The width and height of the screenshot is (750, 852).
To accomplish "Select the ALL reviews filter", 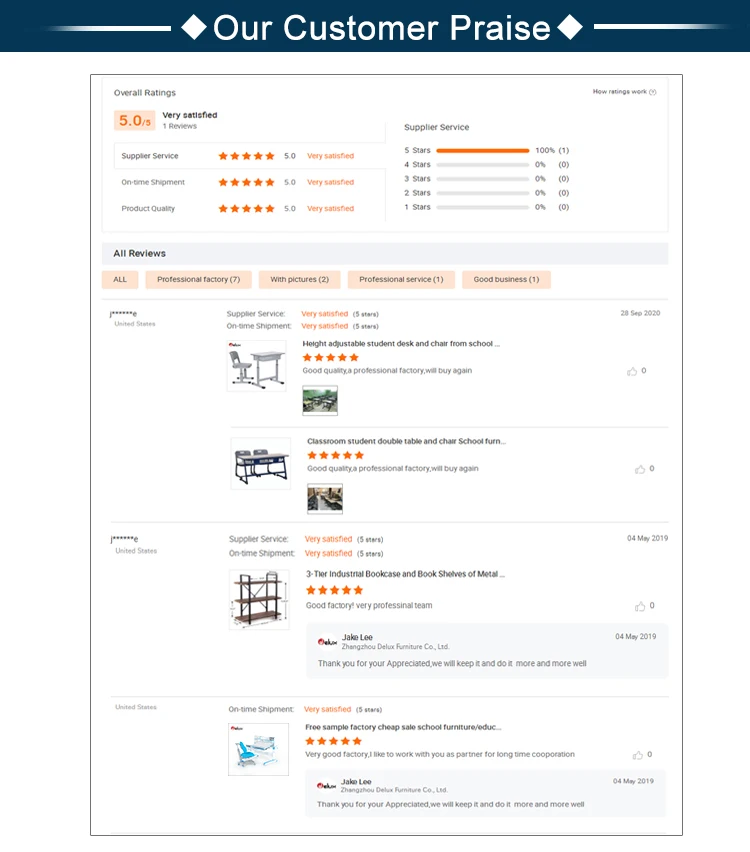I will pyautogui.click(x=120, y=279).
